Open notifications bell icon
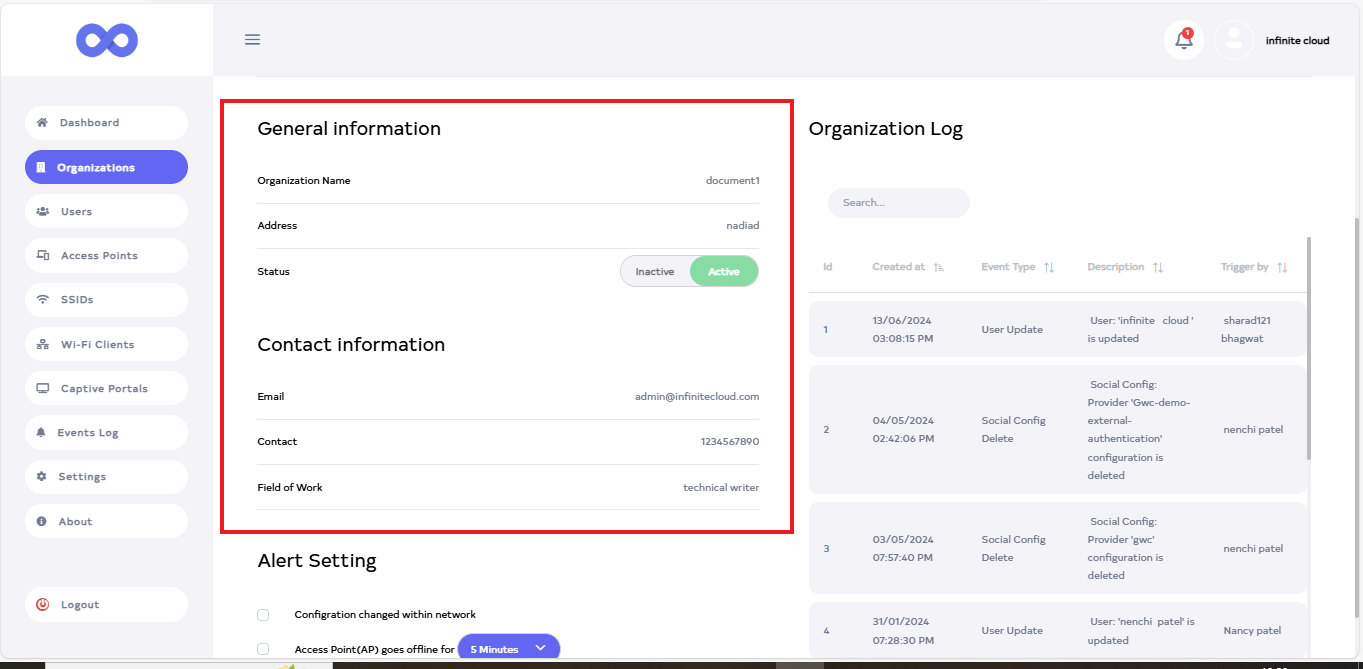Viewport: 1363px width, 669px height. pyautogui.click(x=1184, y=40)
